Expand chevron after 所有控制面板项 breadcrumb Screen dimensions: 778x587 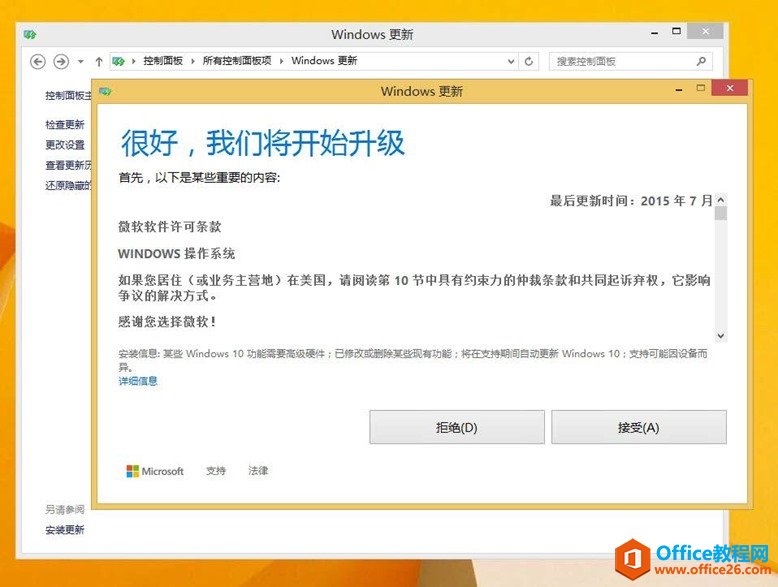(x=281, y=61)
